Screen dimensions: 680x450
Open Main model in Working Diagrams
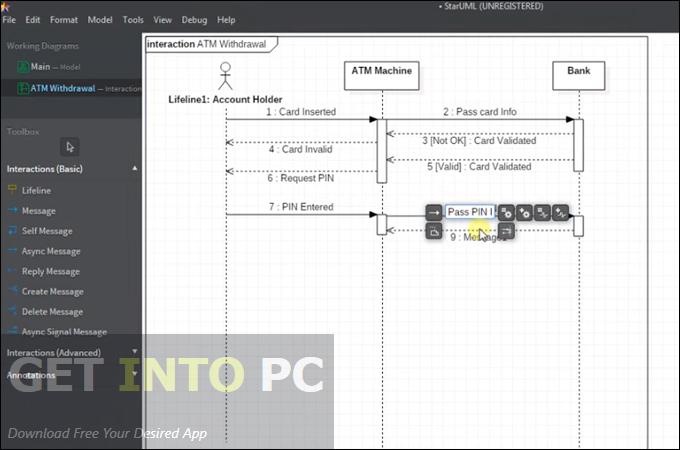[71, 67]
